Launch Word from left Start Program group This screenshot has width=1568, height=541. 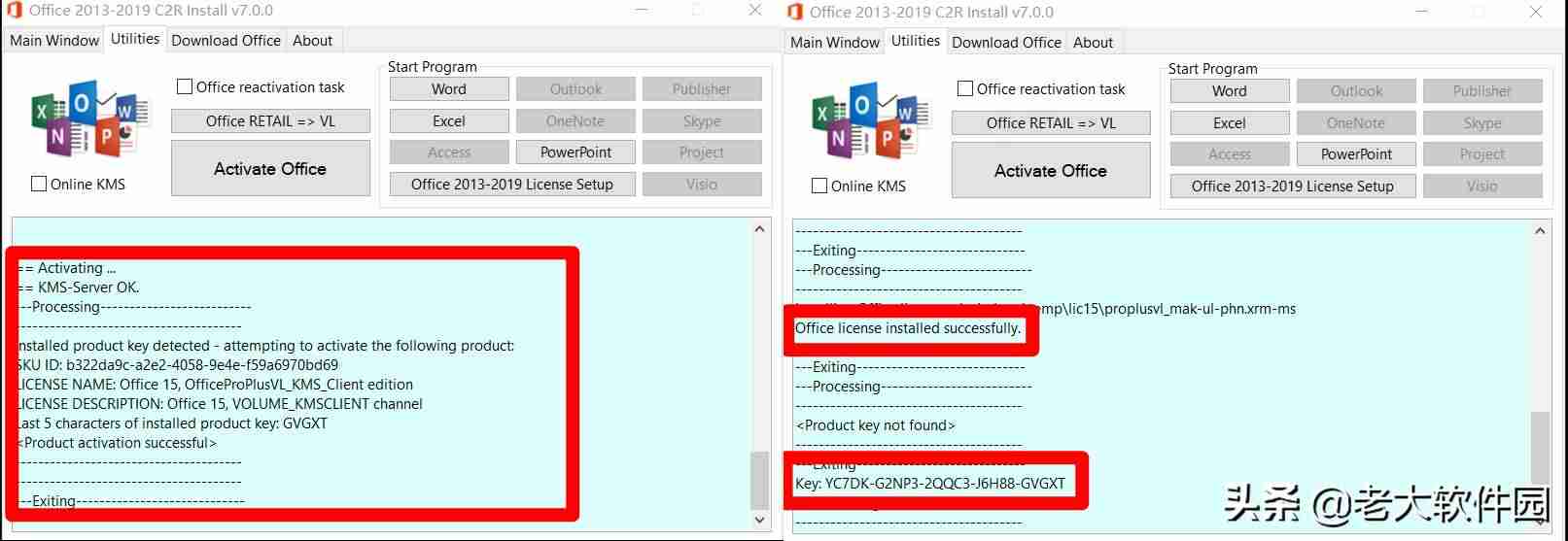[449, 89]
